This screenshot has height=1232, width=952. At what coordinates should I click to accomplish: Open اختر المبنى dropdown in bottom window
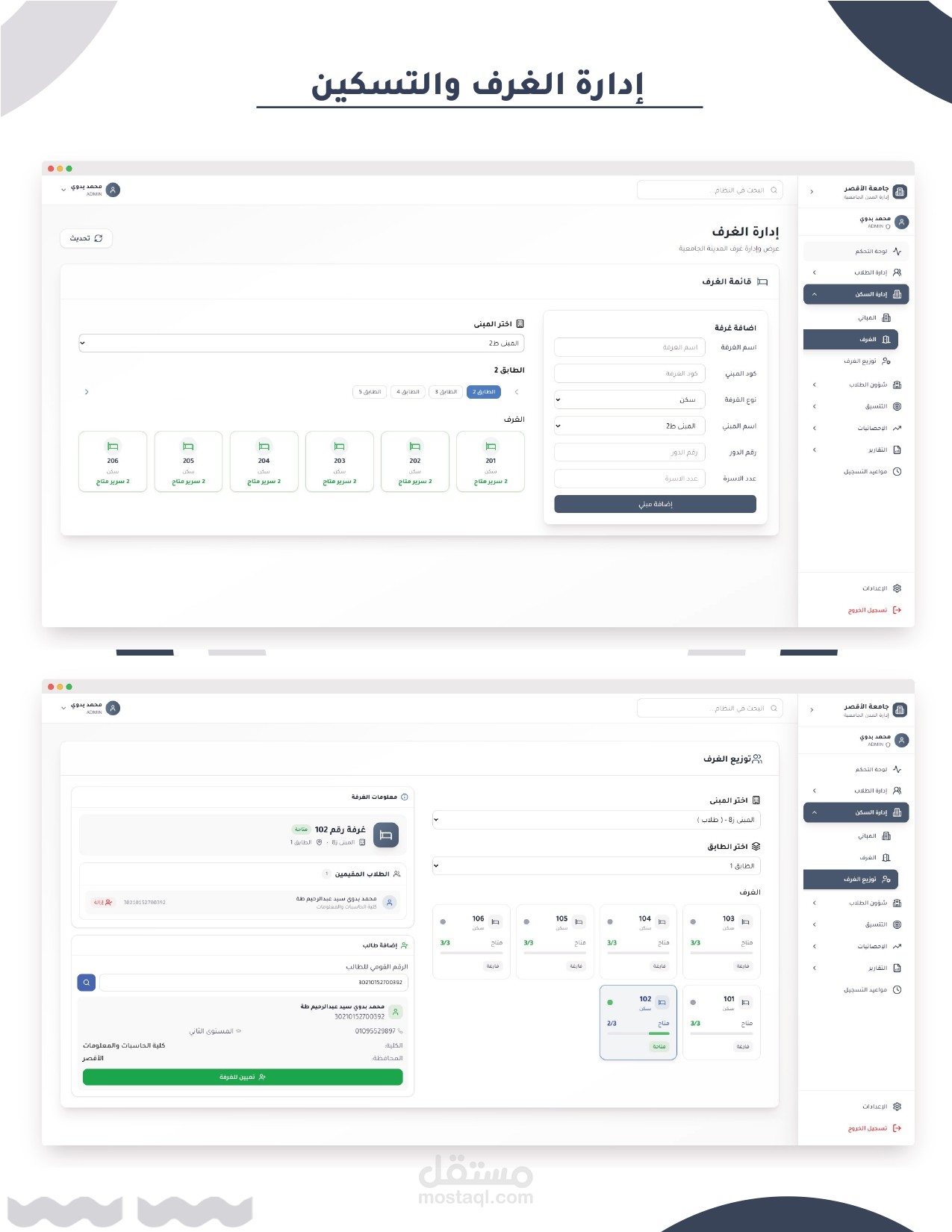pyautogui.click(x=597, y=820)
